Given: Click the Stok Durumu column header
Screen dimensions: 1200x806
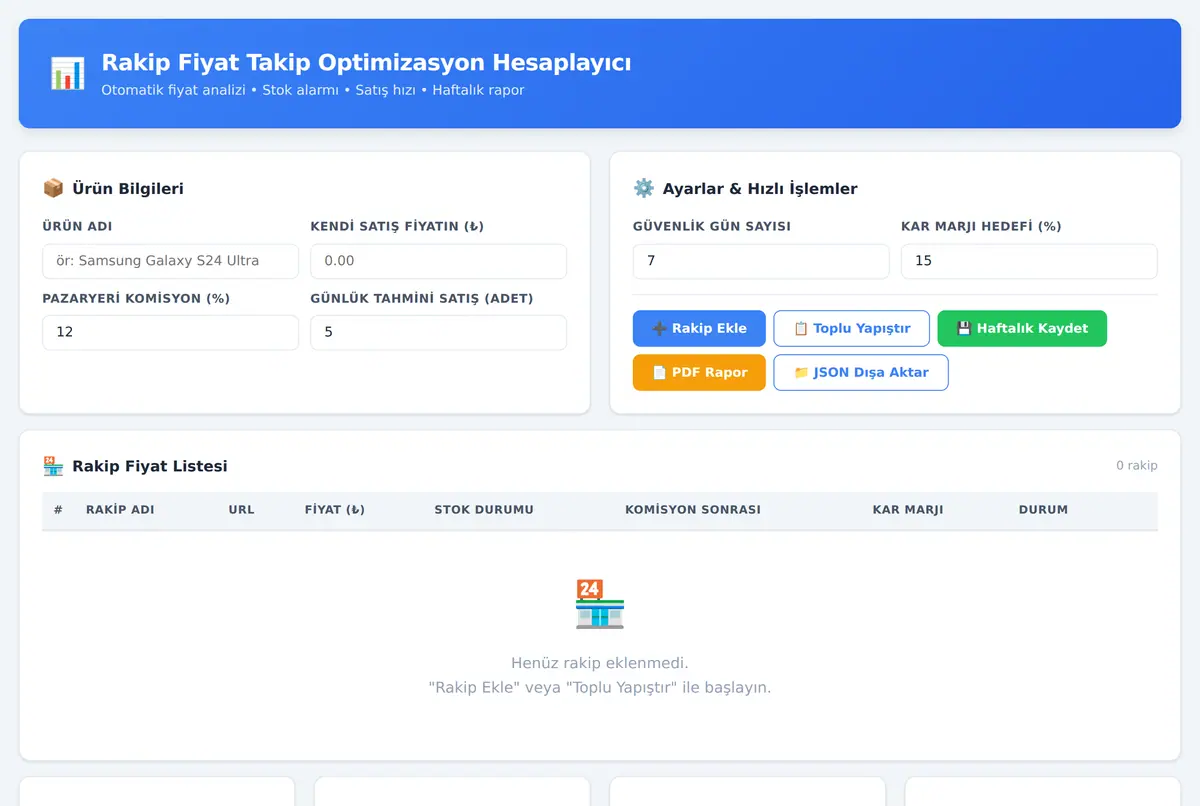Looking at the screenshot, I should tap(484, 510).
